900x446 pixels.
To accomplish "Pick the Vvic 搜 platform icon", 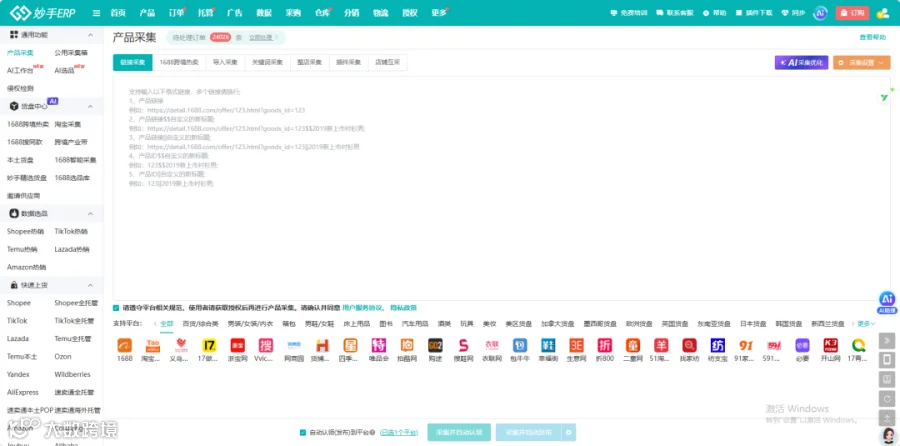I will click(266, 345).
